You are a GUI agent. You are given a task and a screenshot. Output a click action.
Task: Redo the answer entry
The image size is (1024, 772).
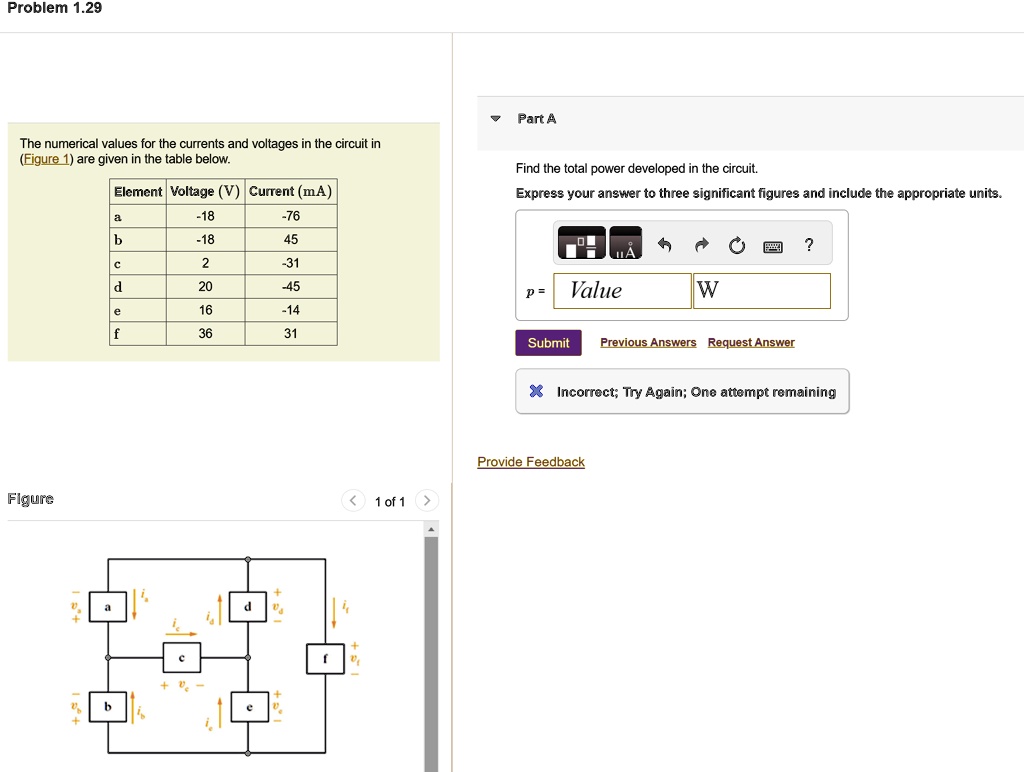701,244
